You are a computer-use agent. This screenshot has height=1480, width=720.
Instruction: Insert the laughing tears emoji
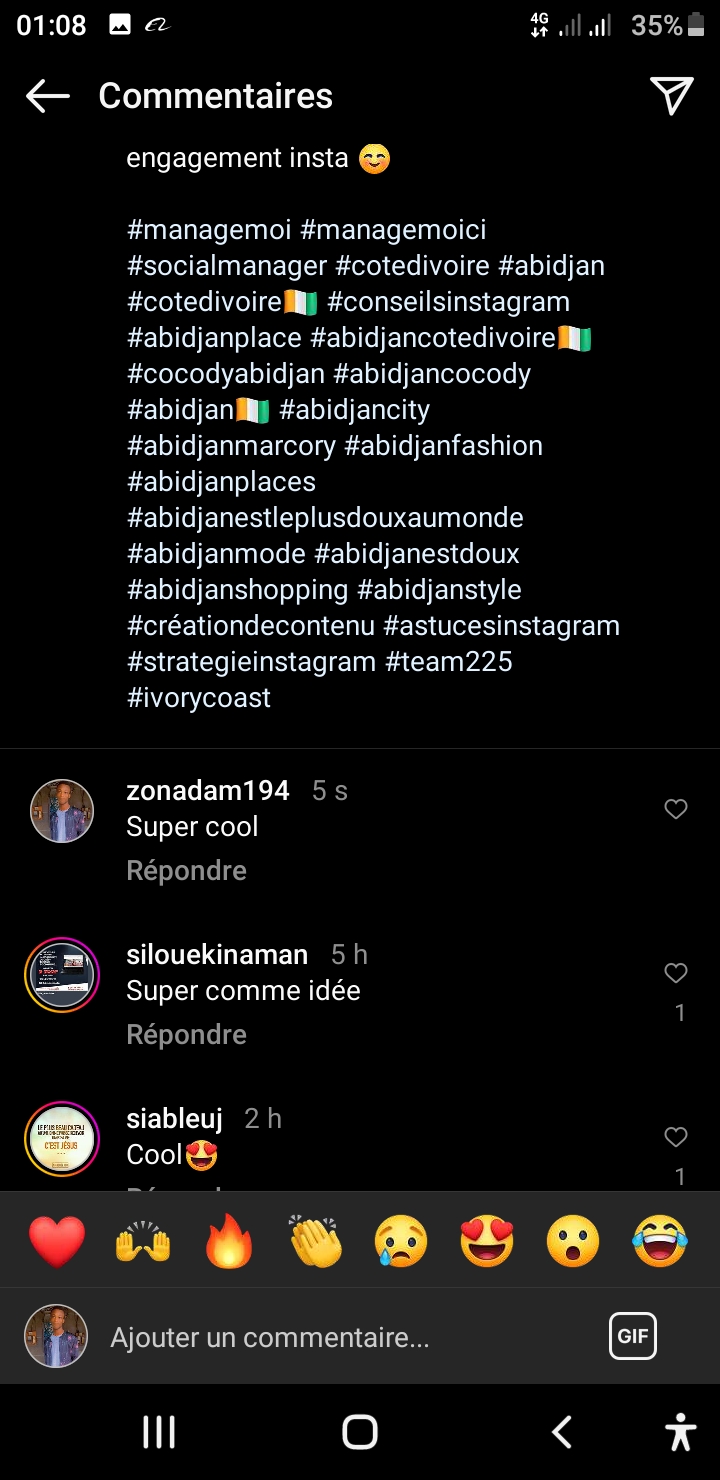660,1242
